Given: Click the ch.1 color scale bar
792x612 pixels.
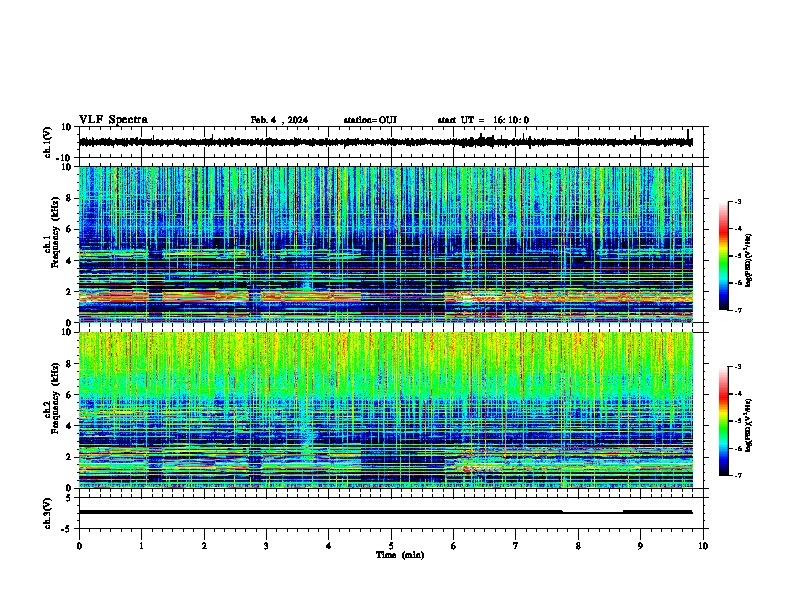Looking at the screenshot, I should pos(724,256).
